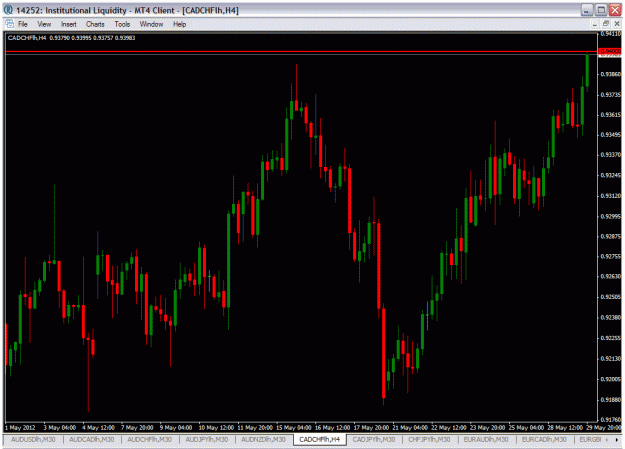Viewport: 625px width, 449px height.
Task: Restore the inner chart window
Action: (x=605, y=24)
